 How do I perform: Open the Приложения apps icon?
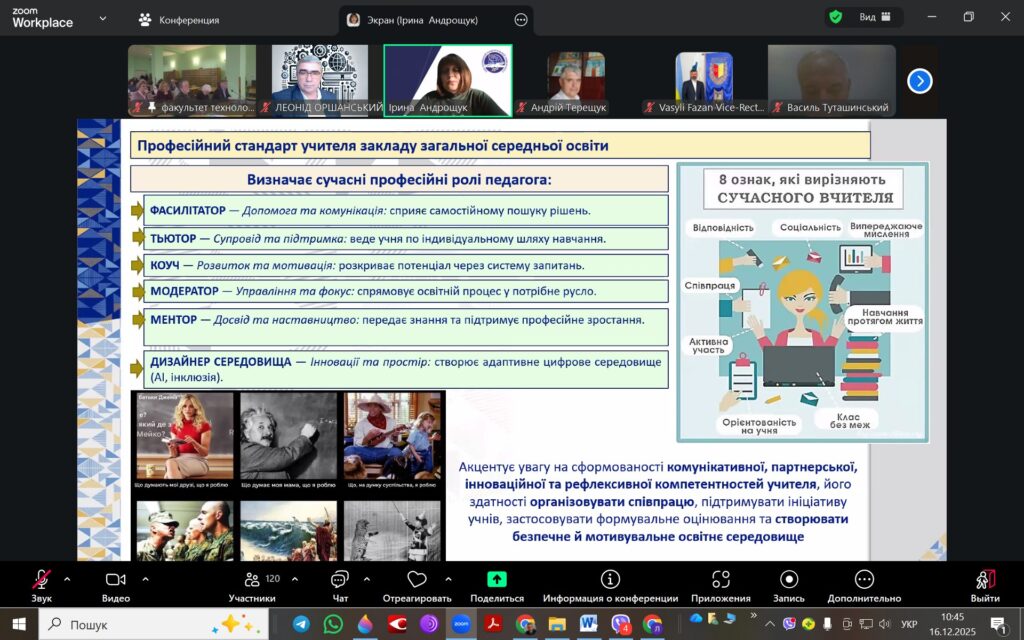tap(720, 580)
